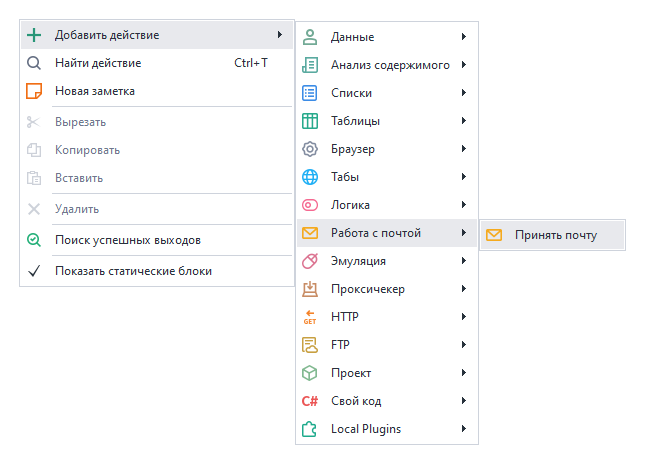Expand the Браузер submenu arrow

coord(464,149)
